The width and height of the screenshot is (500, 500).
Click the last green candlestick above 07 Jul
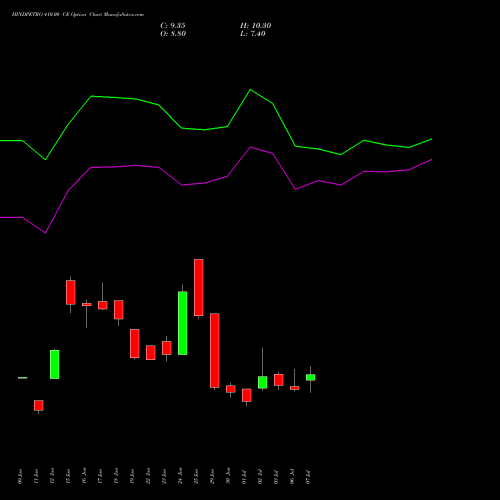click(x=311, y=377)
